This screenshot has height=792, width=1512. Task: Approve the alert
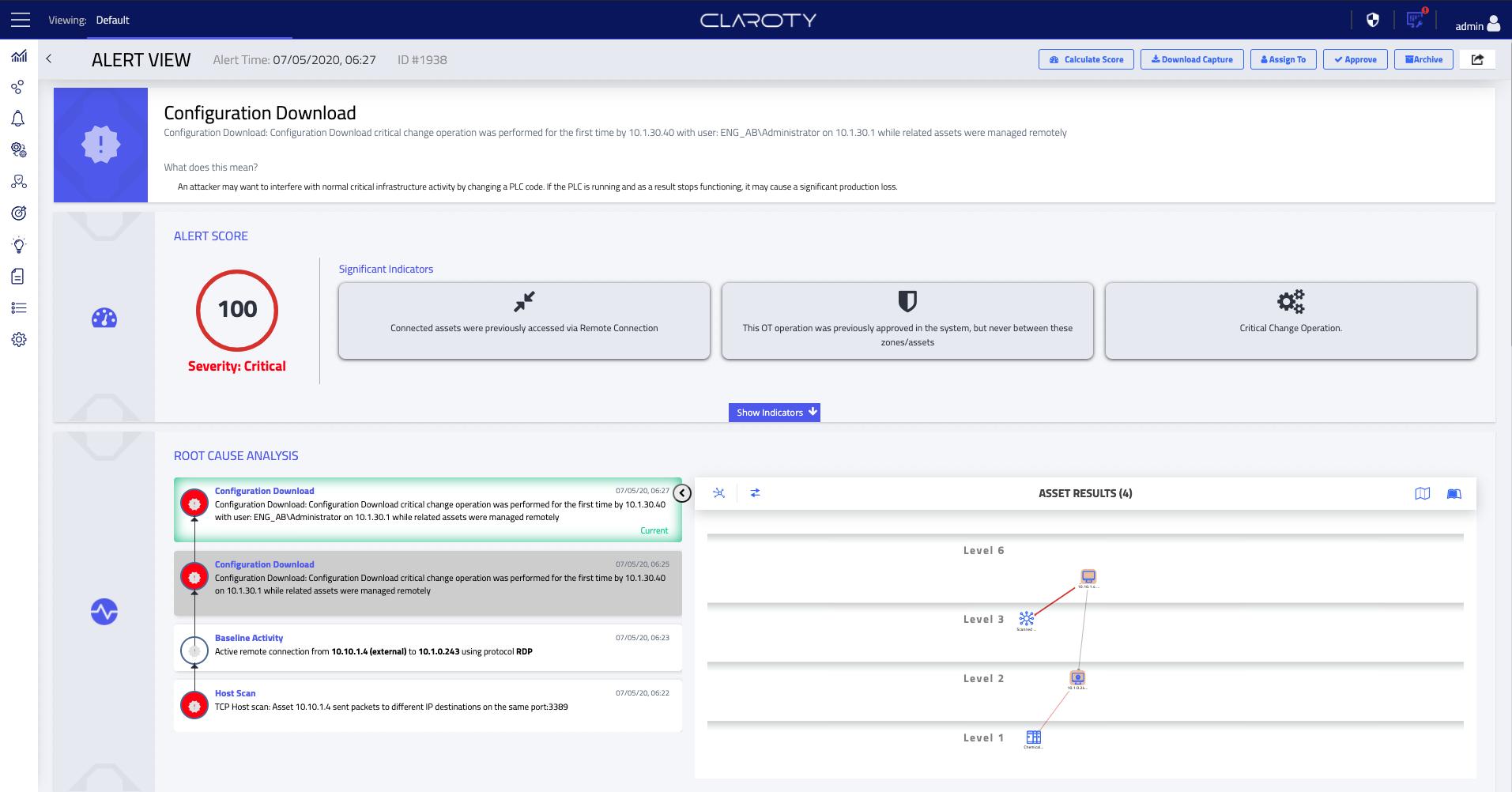pyautogui.click(x=1355, y=59)
